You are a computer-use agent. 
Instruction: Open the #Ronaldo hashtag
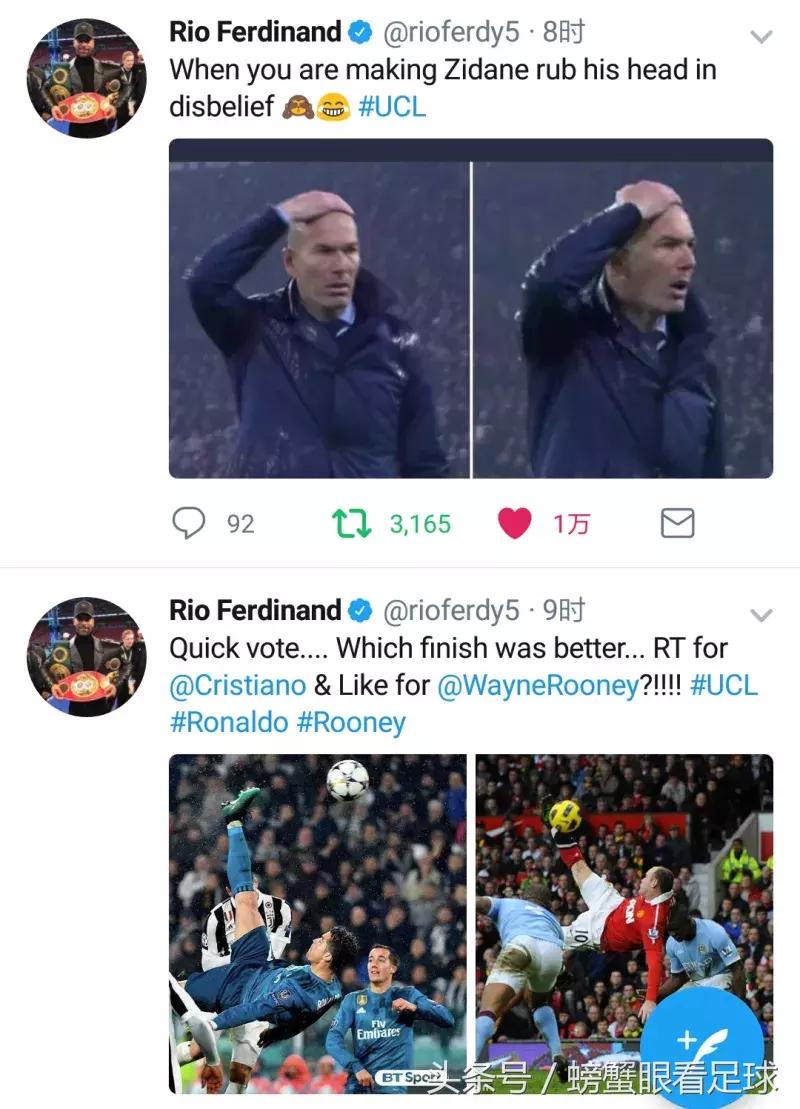(x=229, y=723)
